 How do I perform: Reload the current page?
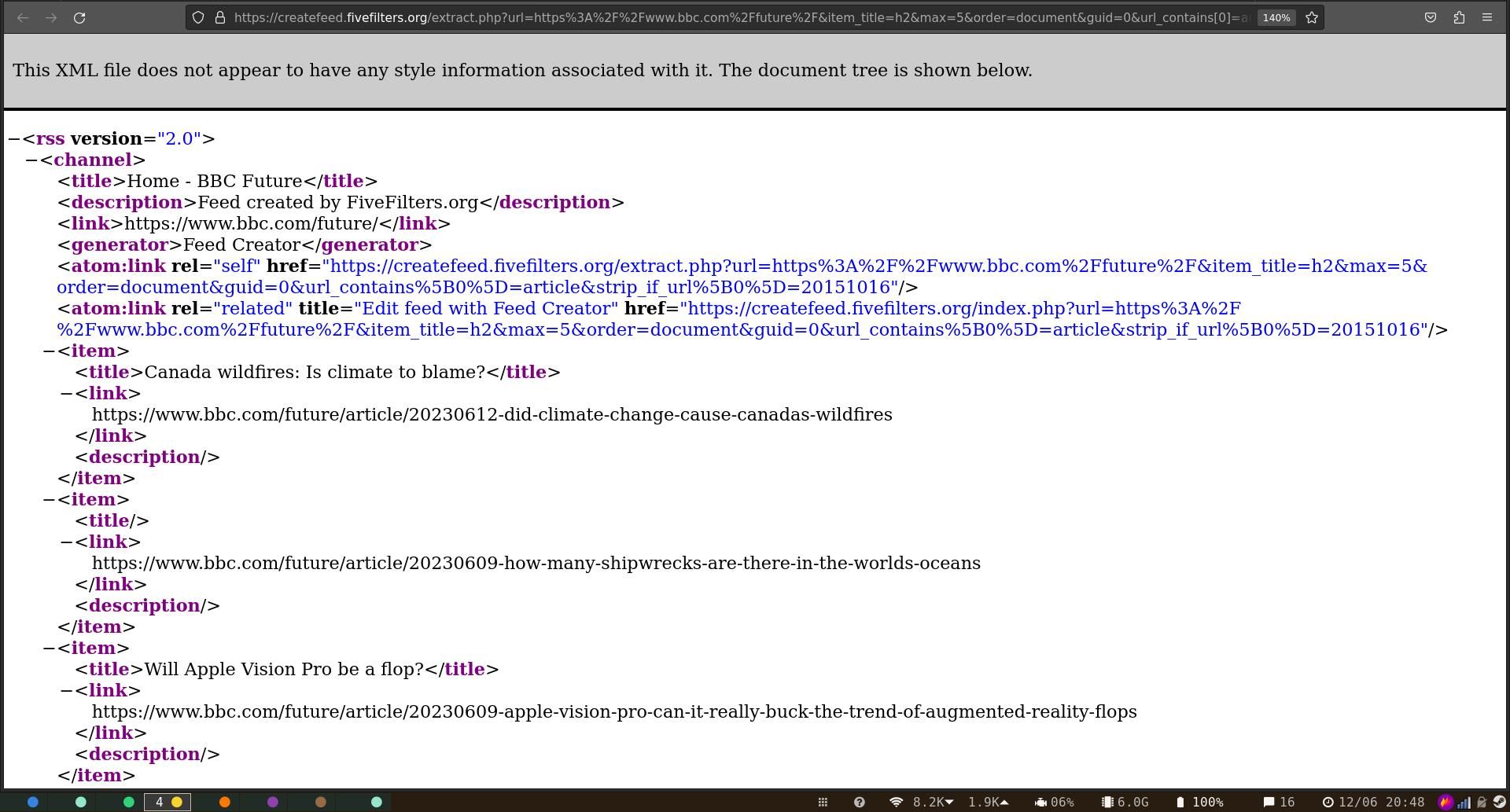[x=79, y=17]
